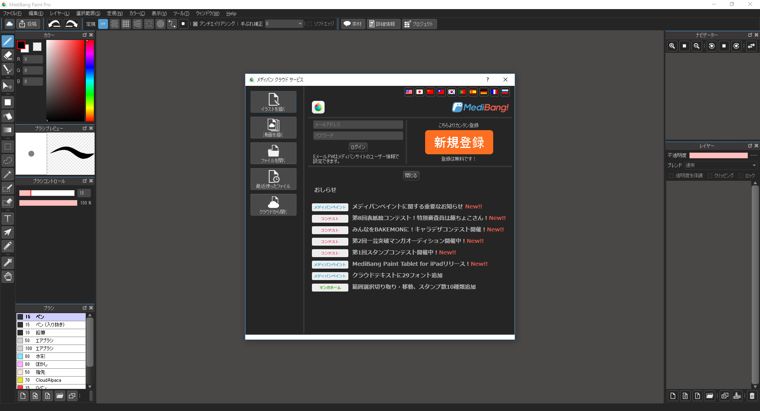Select the US flag language icon
Screen dimensions: 760x411
click(x=409, y=92)
